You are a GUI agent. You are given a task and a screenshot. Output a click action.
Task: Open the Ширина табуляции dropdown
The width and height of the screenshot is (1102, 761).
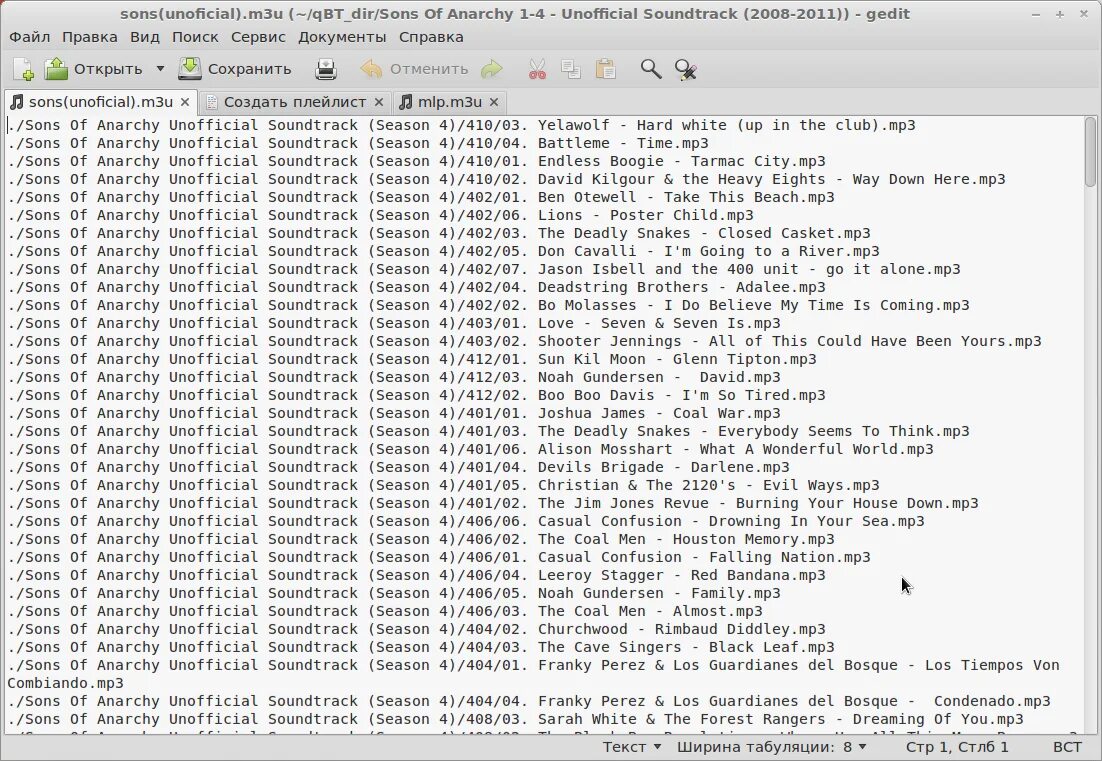[772, 746]
